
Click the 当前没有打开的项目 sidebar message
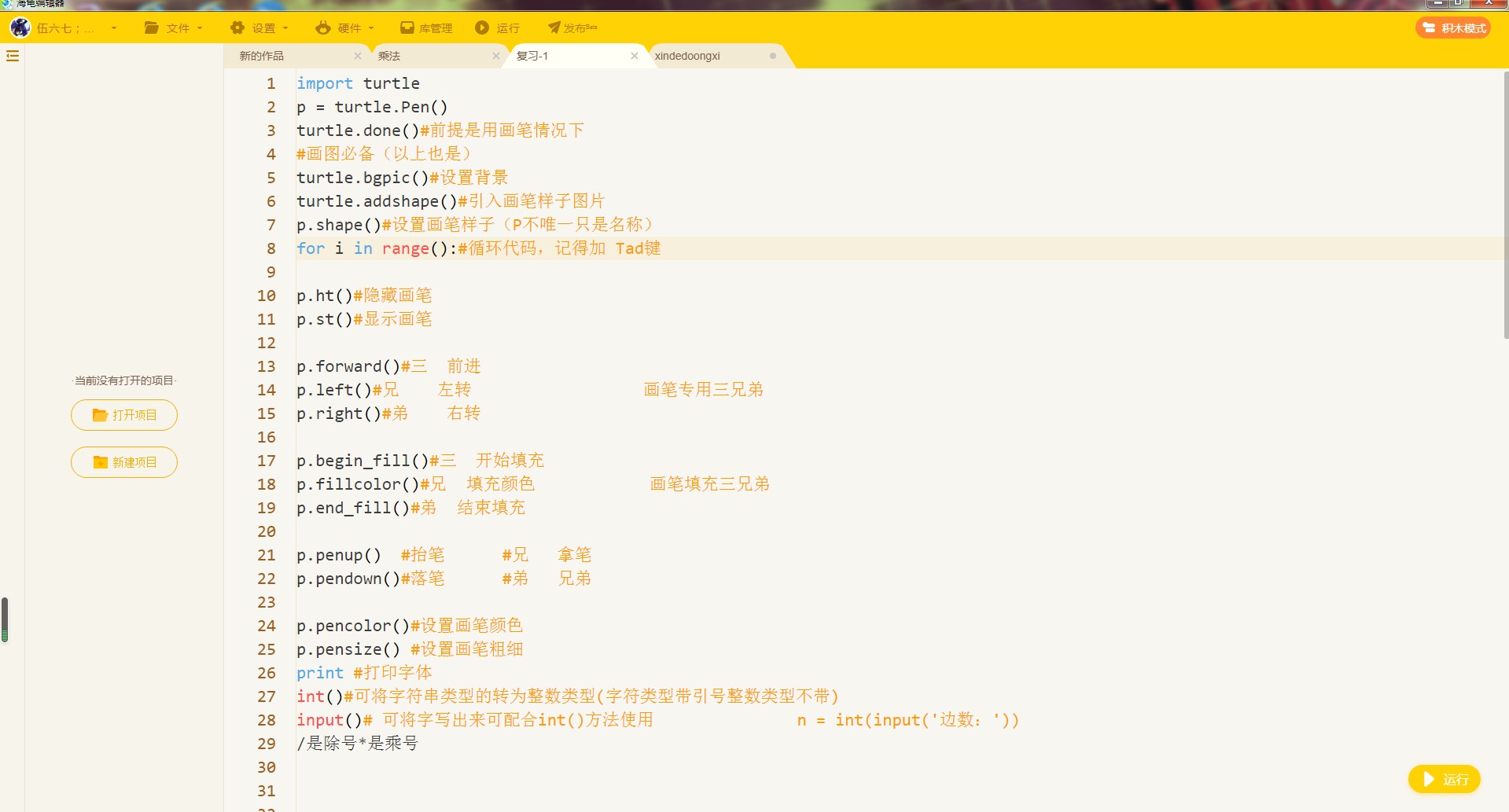[124, 380]
